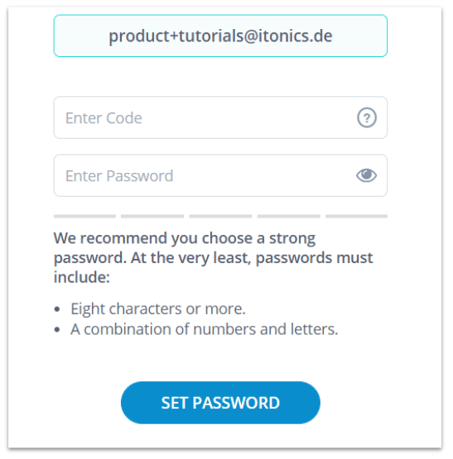Click the fourth password strength bar segment
Viewport: 453px width, 459px height.
point(289,216)
